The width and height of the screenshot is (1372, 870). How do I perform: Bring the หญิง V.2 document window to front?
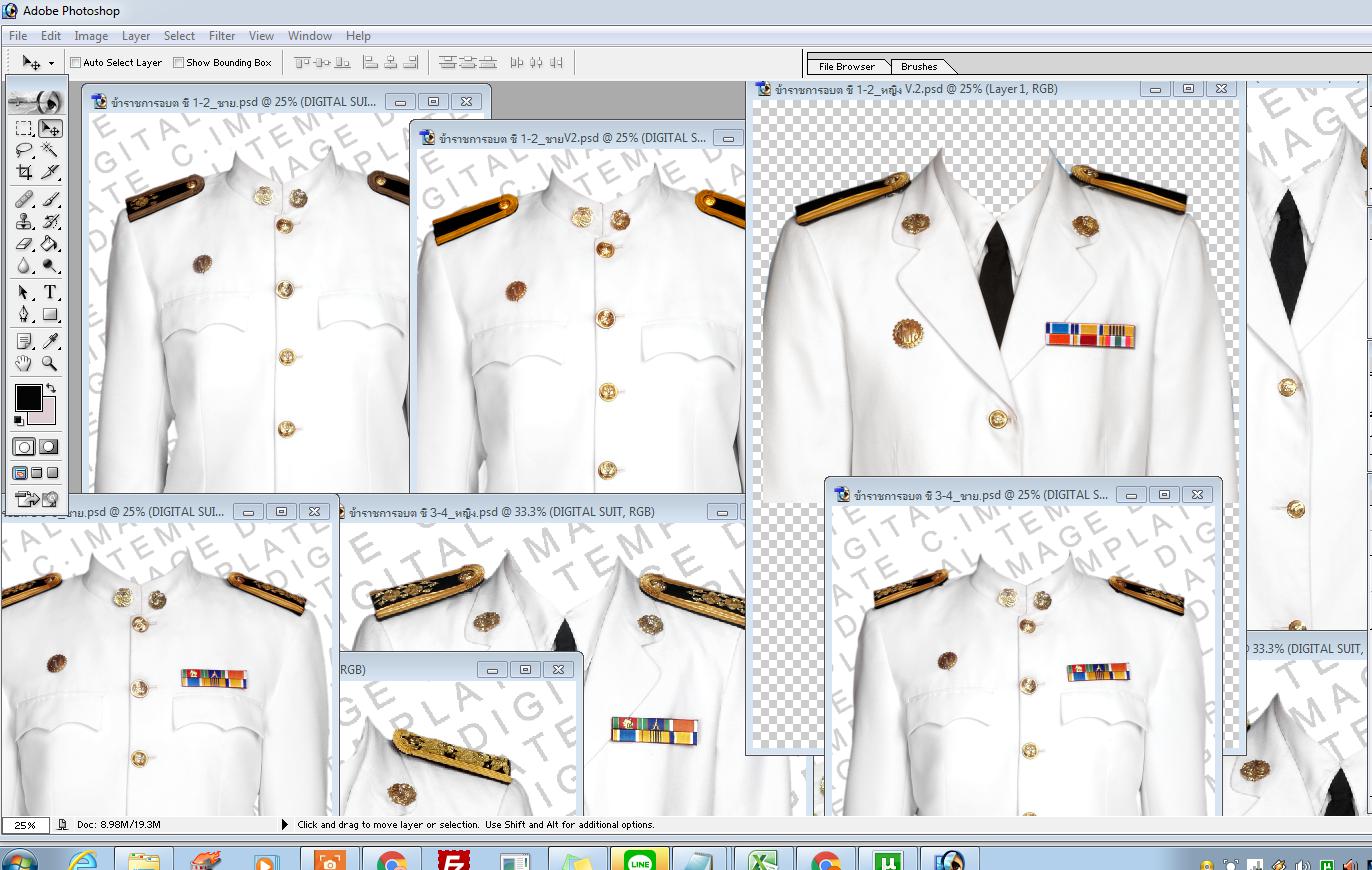point(950,88)
